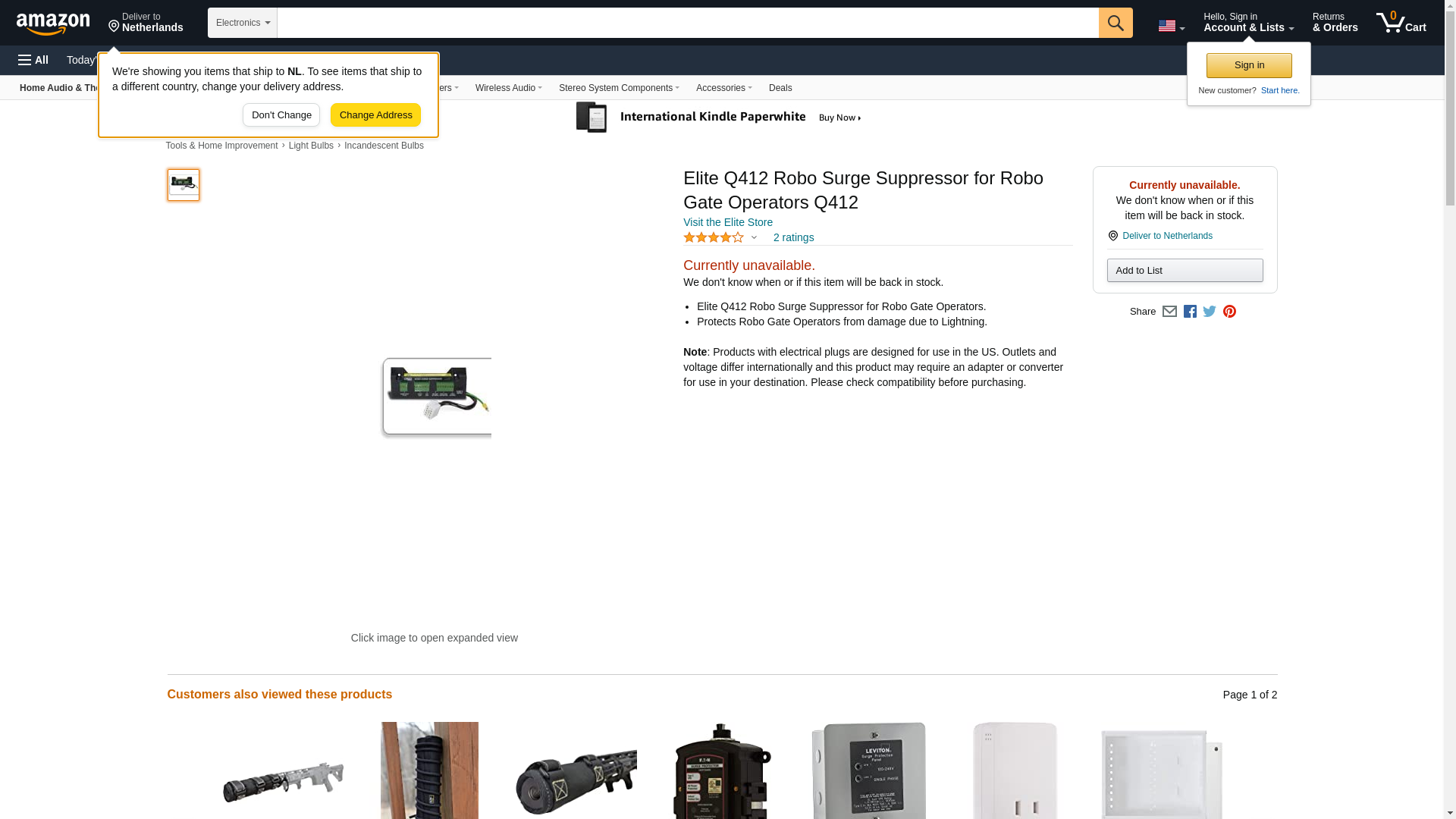
Task: Open Accessories category menu
Action: pos(724,88)
